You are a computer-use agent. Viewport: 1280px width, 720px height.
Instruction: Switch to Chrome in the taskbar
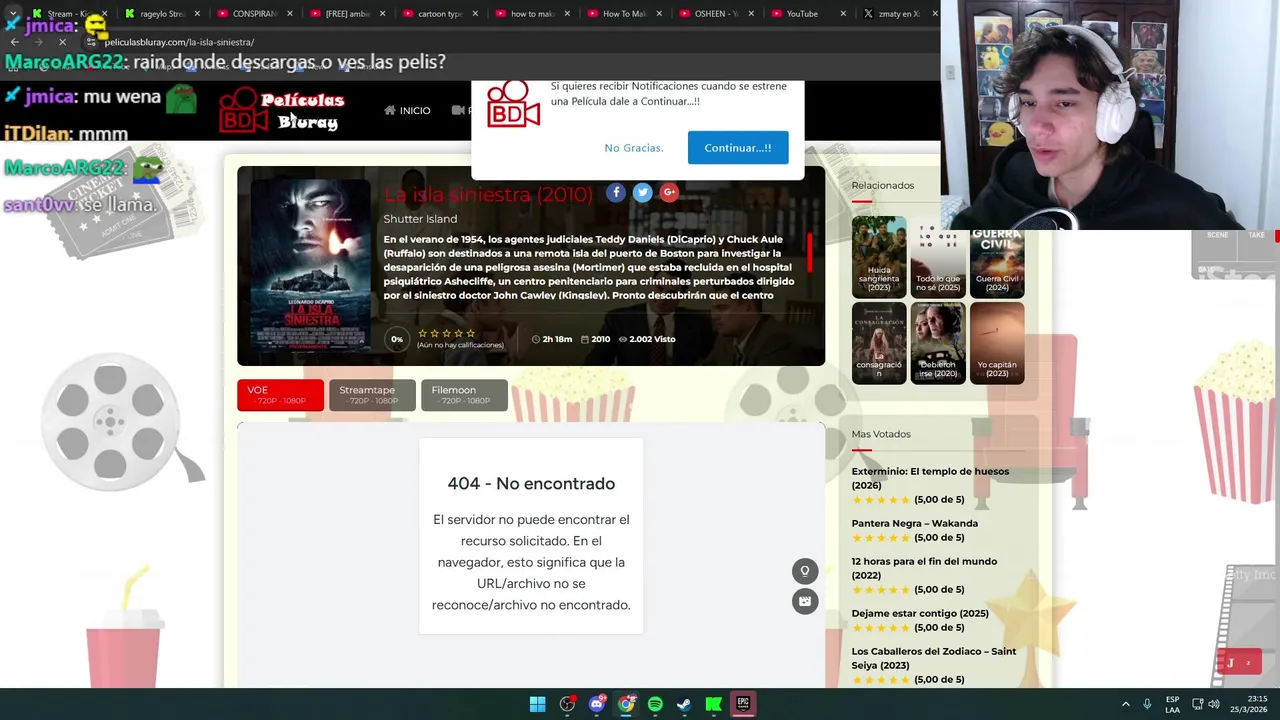[626, 704]
